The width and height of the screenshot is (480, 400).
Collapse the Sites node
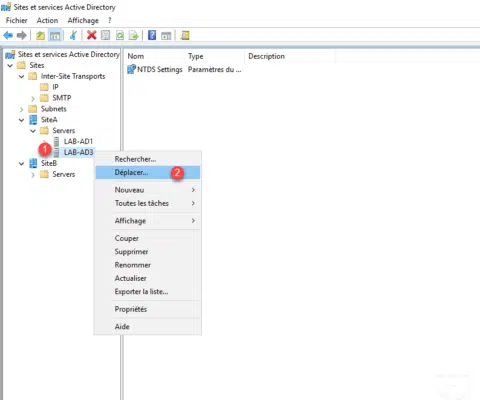(10, 65)
